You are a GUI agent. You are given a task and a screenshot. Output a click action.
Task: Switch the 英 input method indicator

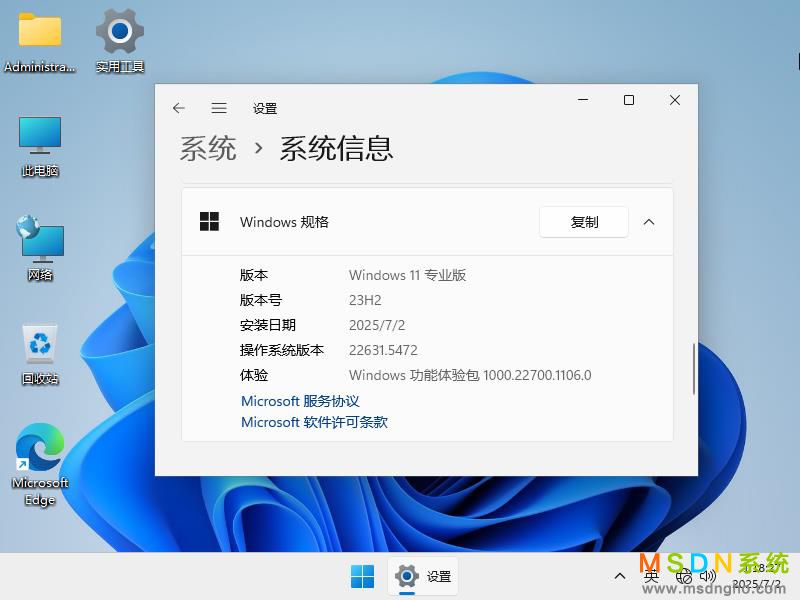pos(651,577)
